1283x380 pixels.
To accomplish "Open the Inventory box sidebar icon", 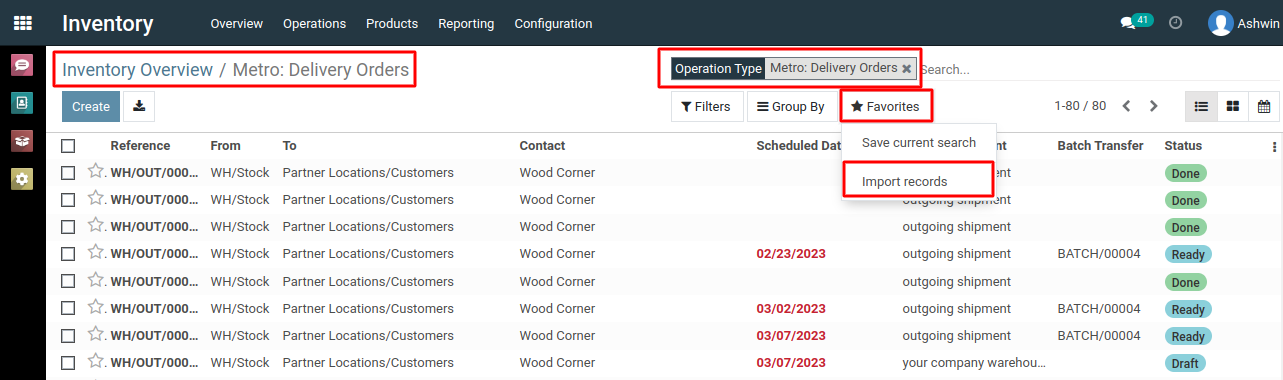I will coord(22,141).
